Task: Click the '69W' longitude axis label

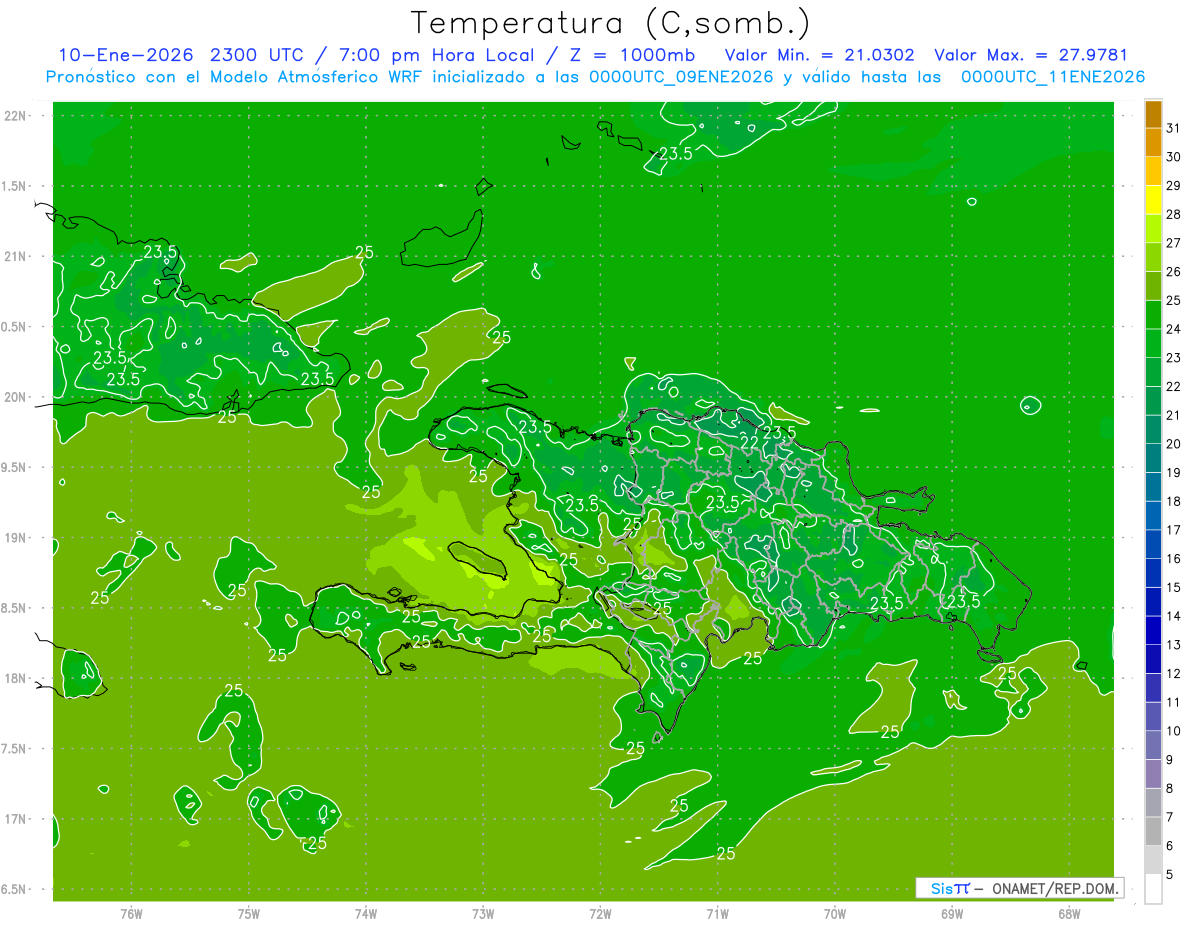Action: 952,914
